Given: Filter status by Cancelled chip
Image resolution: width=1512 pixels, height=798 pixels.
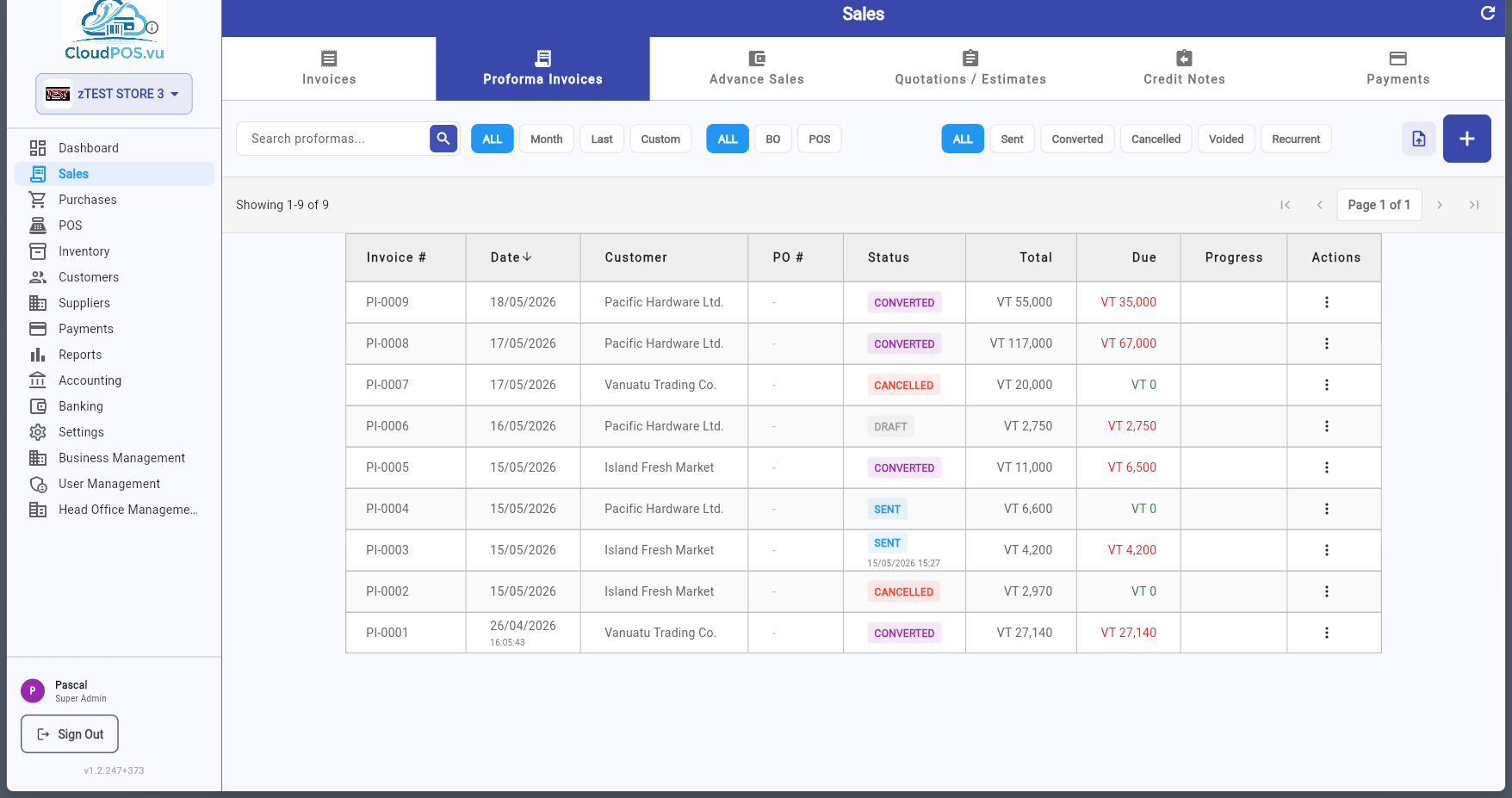Looking at the screenshot, I should (1156, 139).
